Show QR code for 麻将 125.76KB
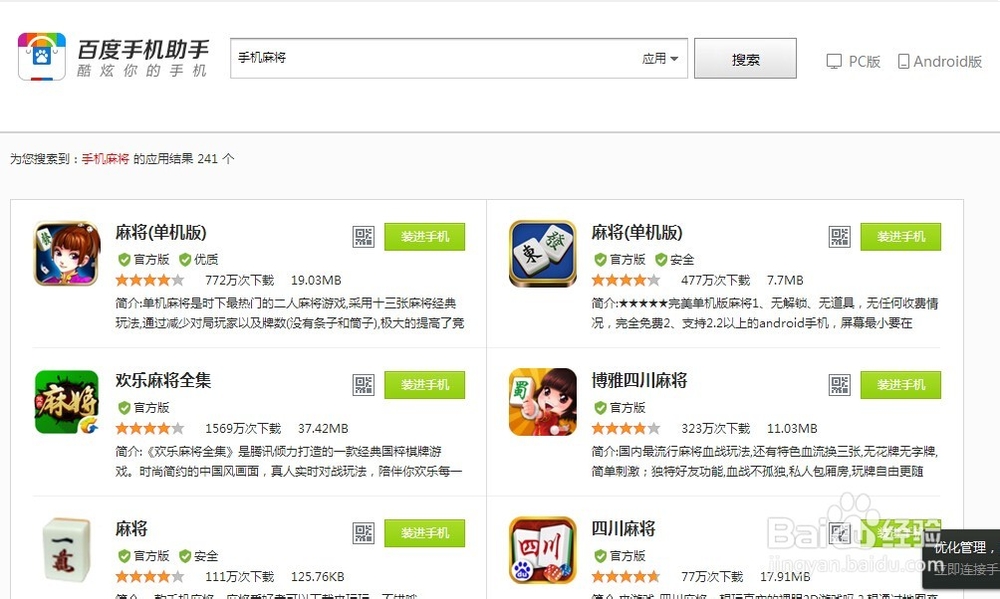1000x599 pixels. click(364, 533)
